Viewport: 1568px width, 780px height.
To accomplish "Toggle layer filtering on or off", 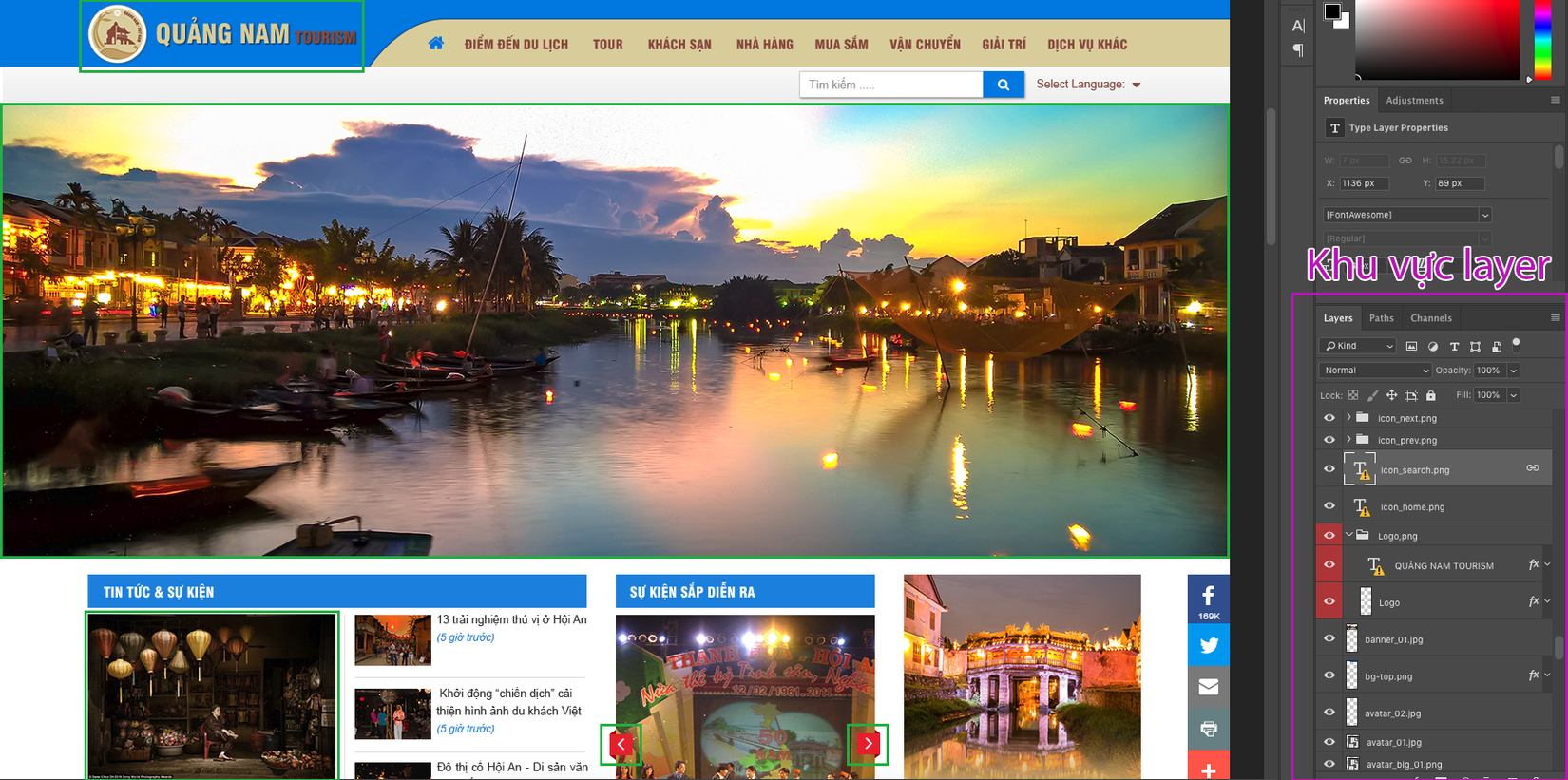I will (1517, 344).
